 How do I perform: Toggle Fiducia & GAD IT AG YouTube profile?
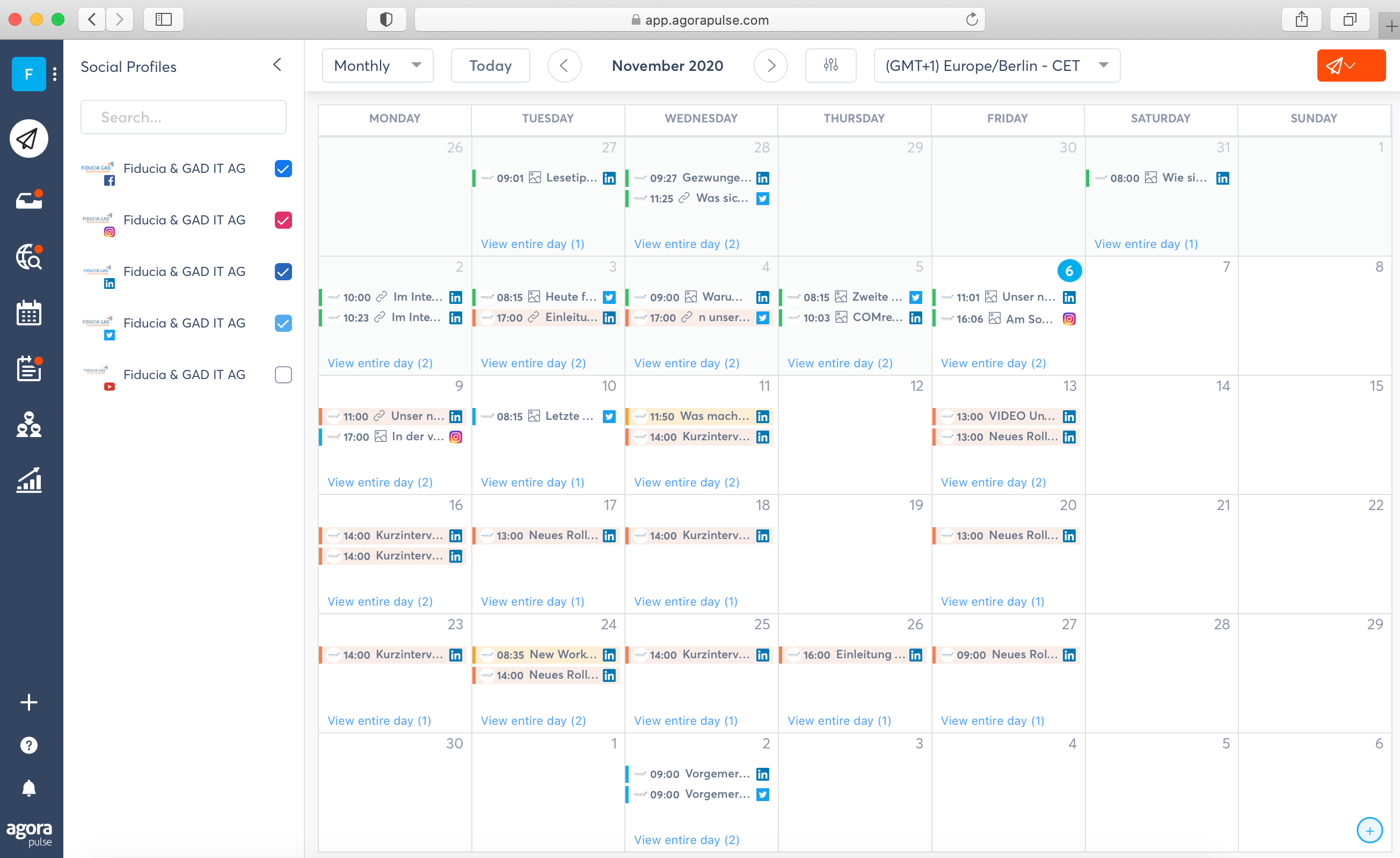tap(283, 374)
